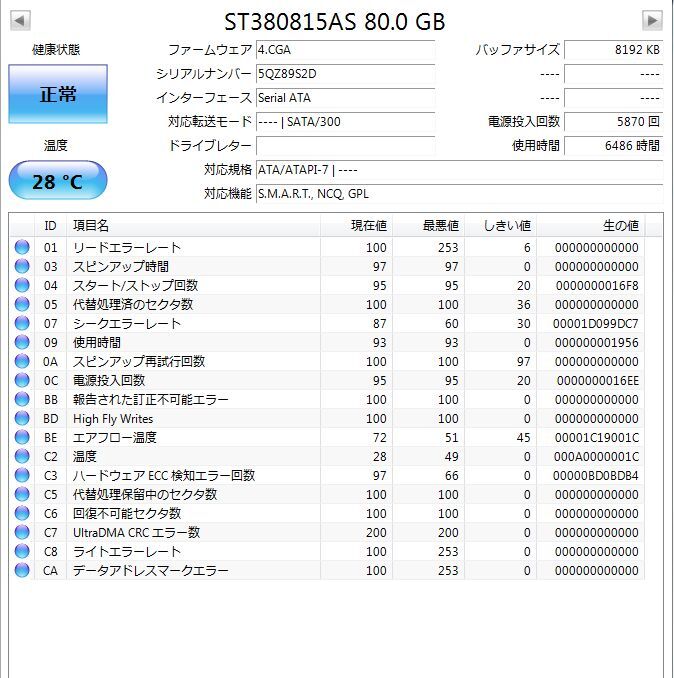Screen dimensions: 674x678
Task: Click status orb for ID BE row
Action: (22, 437)
